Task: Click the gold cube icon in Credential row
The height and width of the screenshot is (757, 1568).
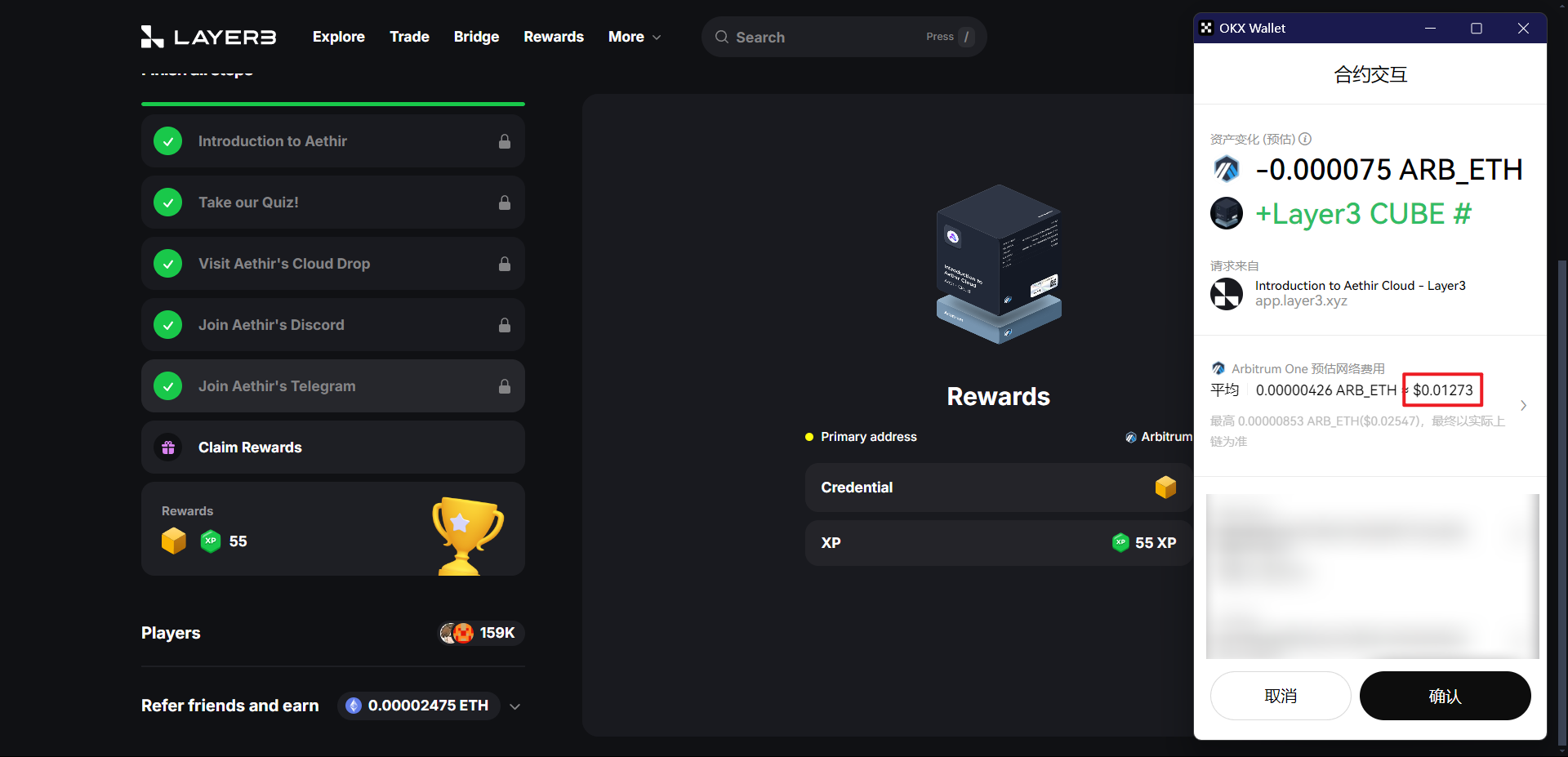Action: click(x=1165, y=488)
